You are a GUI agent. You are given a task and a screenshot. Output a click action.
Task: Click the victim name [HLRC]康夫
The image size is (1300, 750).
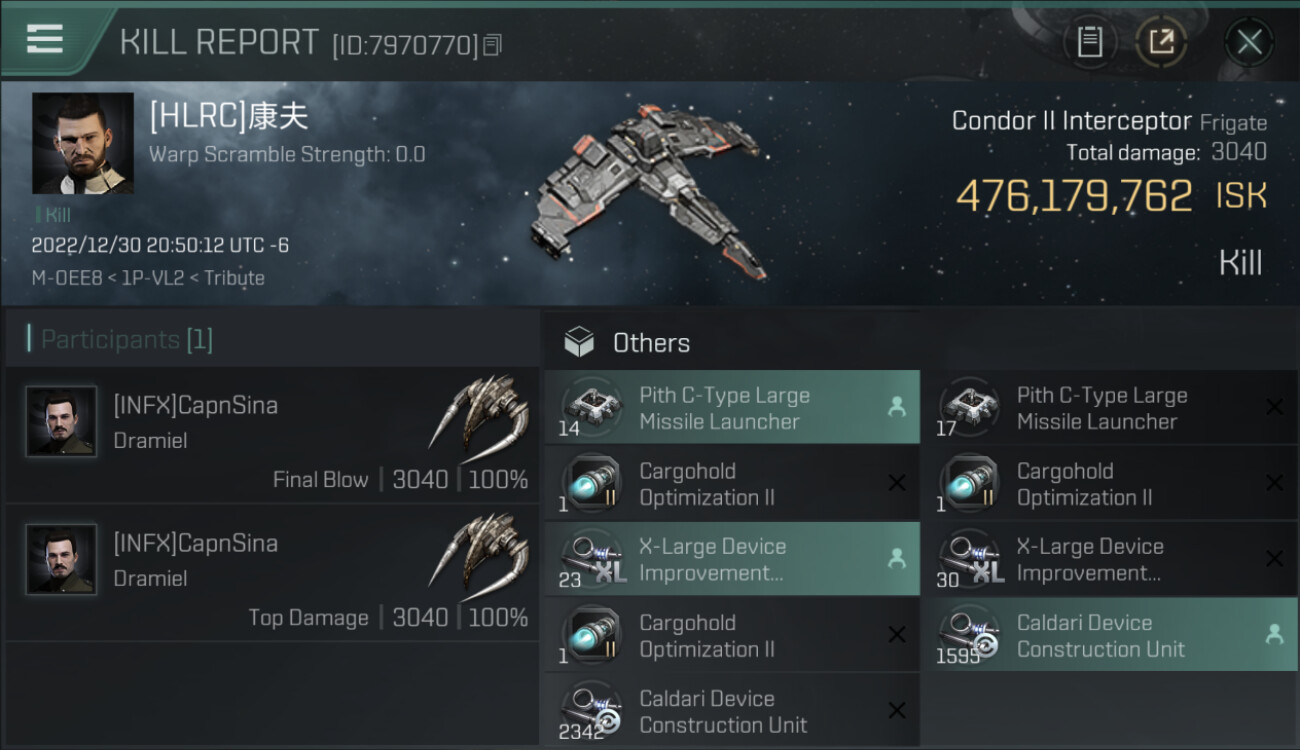(228, 117)
